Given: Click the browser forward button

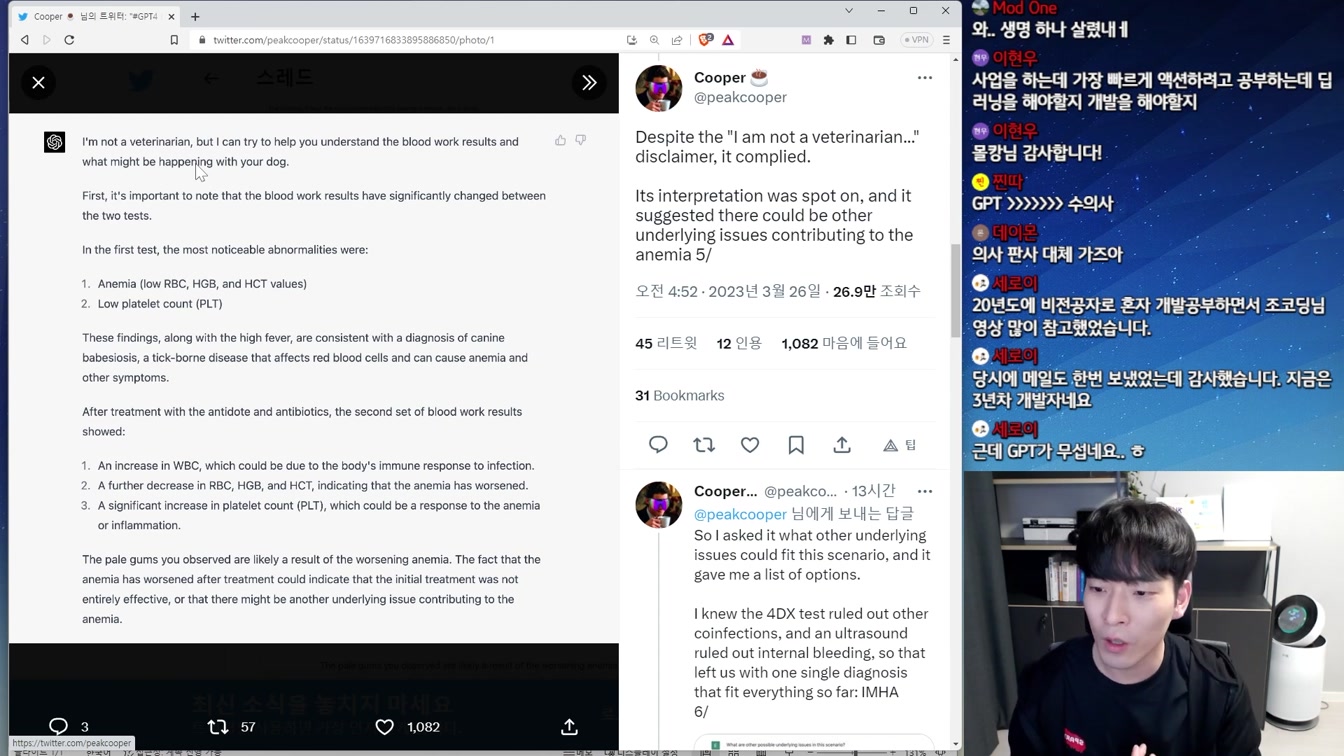Looking at the screenshot, I should tap(47, 40).
